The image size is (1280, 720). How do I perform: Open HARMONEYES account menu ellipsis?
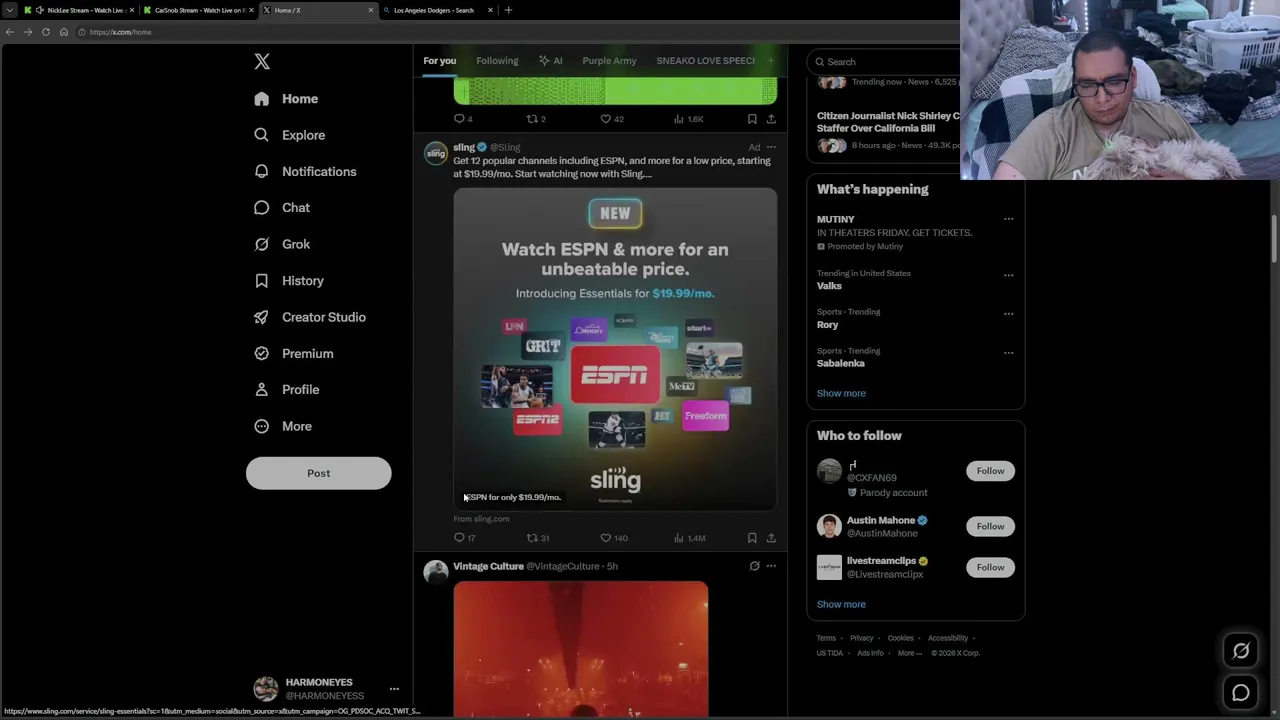(394, 689)
